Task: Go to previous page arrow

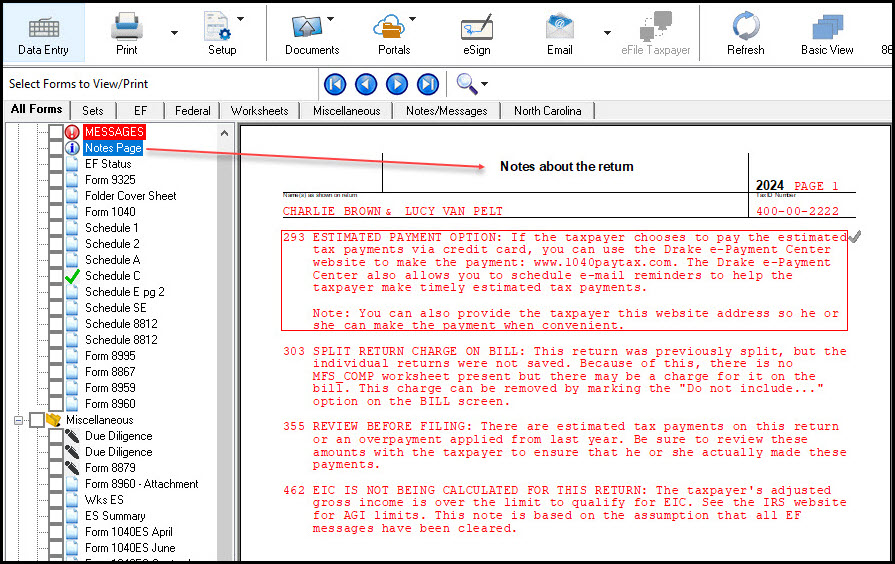Action: tap(366, 84)
